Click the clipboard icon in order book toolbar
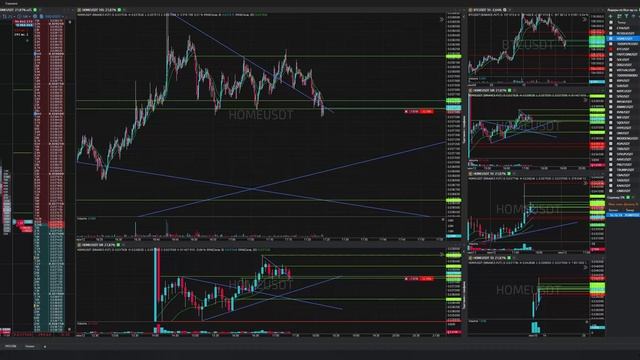 pyautogui.click(x=41, y=16)
